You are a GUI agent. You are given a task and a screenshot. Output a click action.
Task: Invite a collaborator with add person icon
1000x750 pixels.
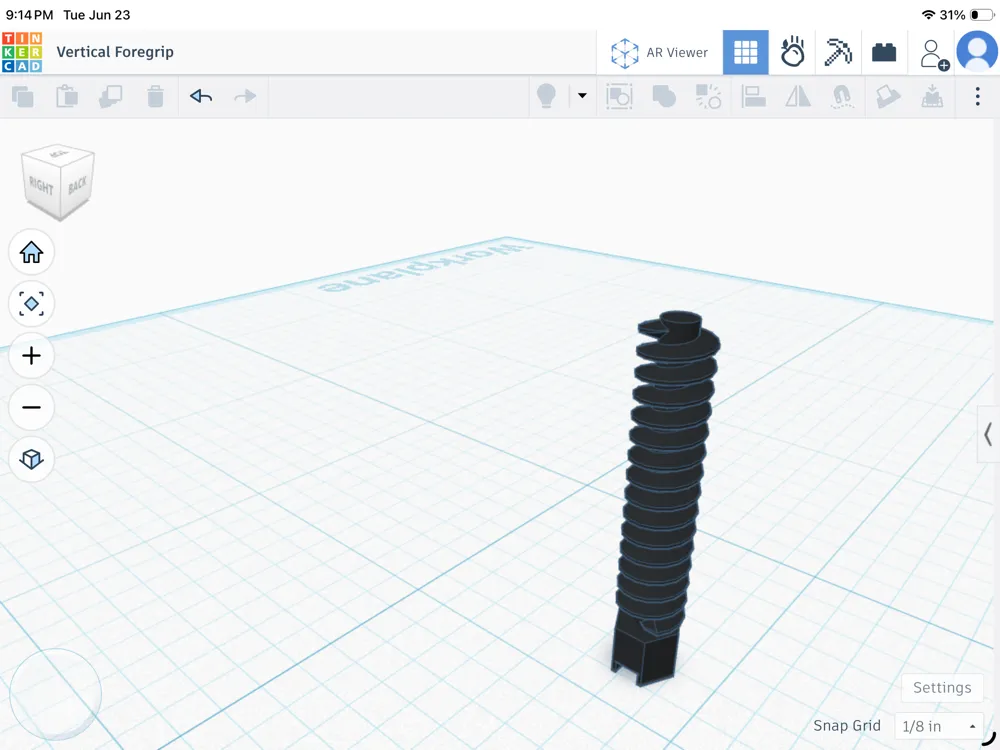[x=934, y=54]
